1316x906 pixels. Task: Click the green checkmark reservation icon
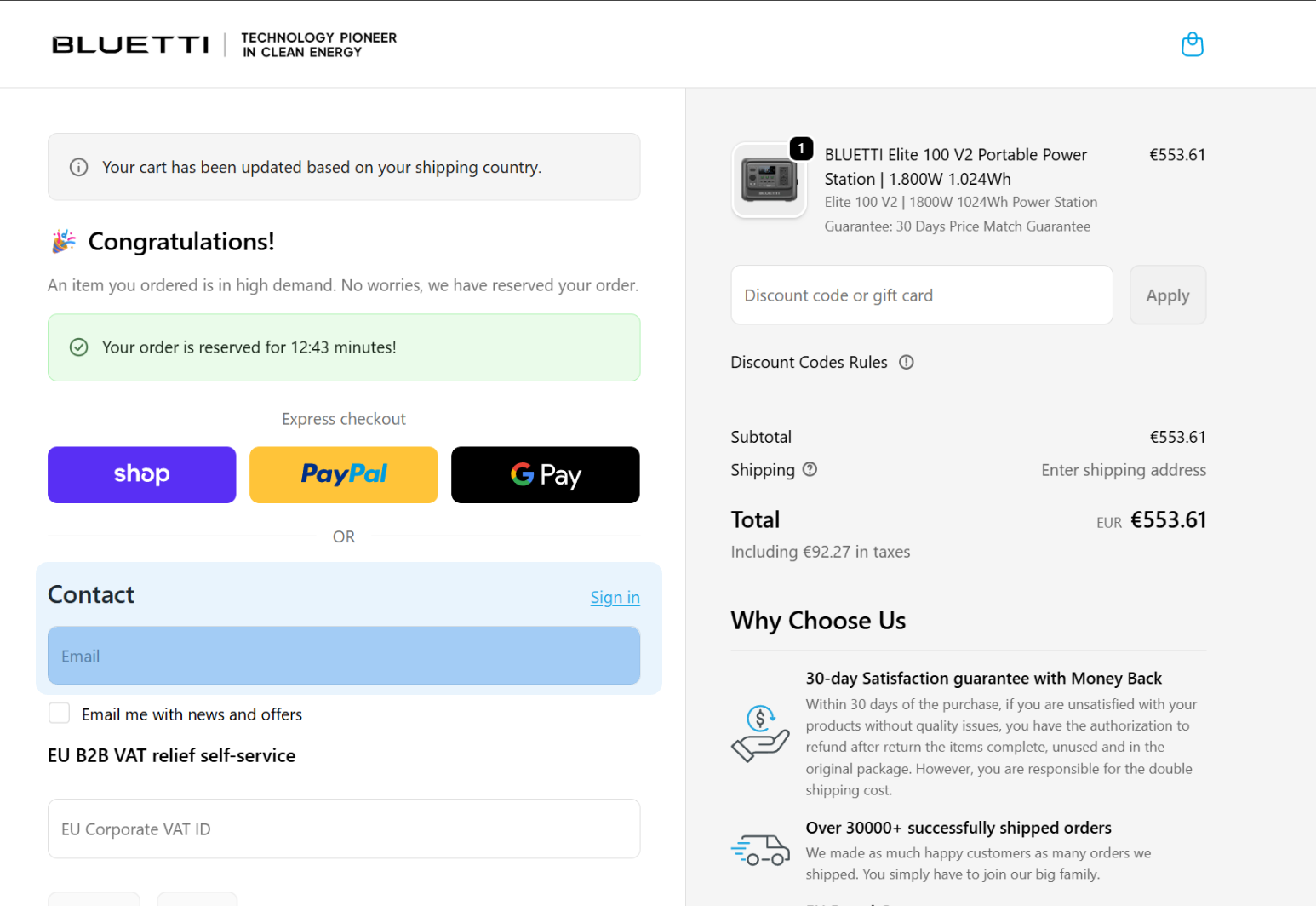(78, 347)
